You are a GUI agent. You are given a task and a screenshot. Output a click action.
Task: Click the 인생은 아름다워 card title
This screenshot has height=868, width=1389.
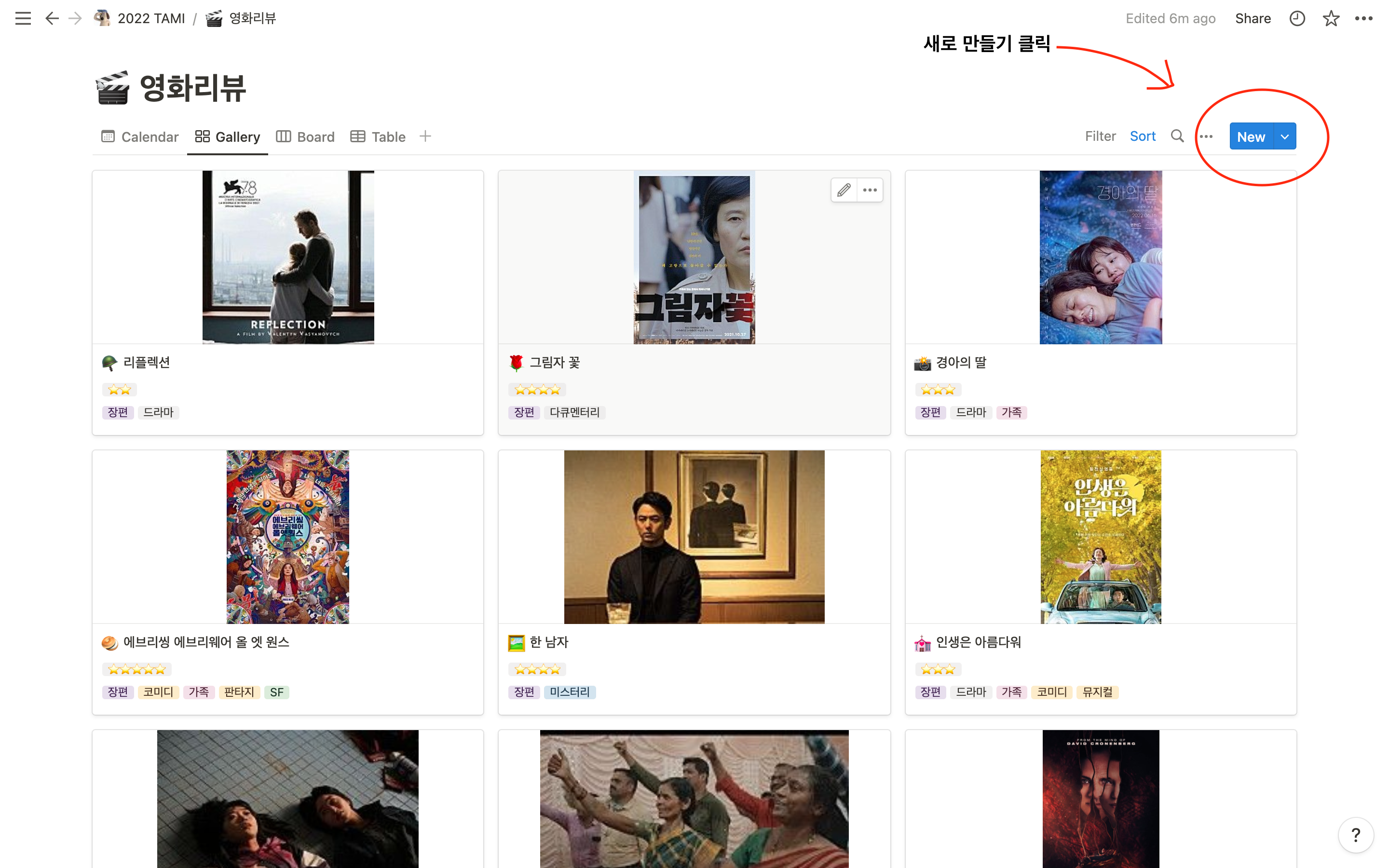tap(978, 642)
